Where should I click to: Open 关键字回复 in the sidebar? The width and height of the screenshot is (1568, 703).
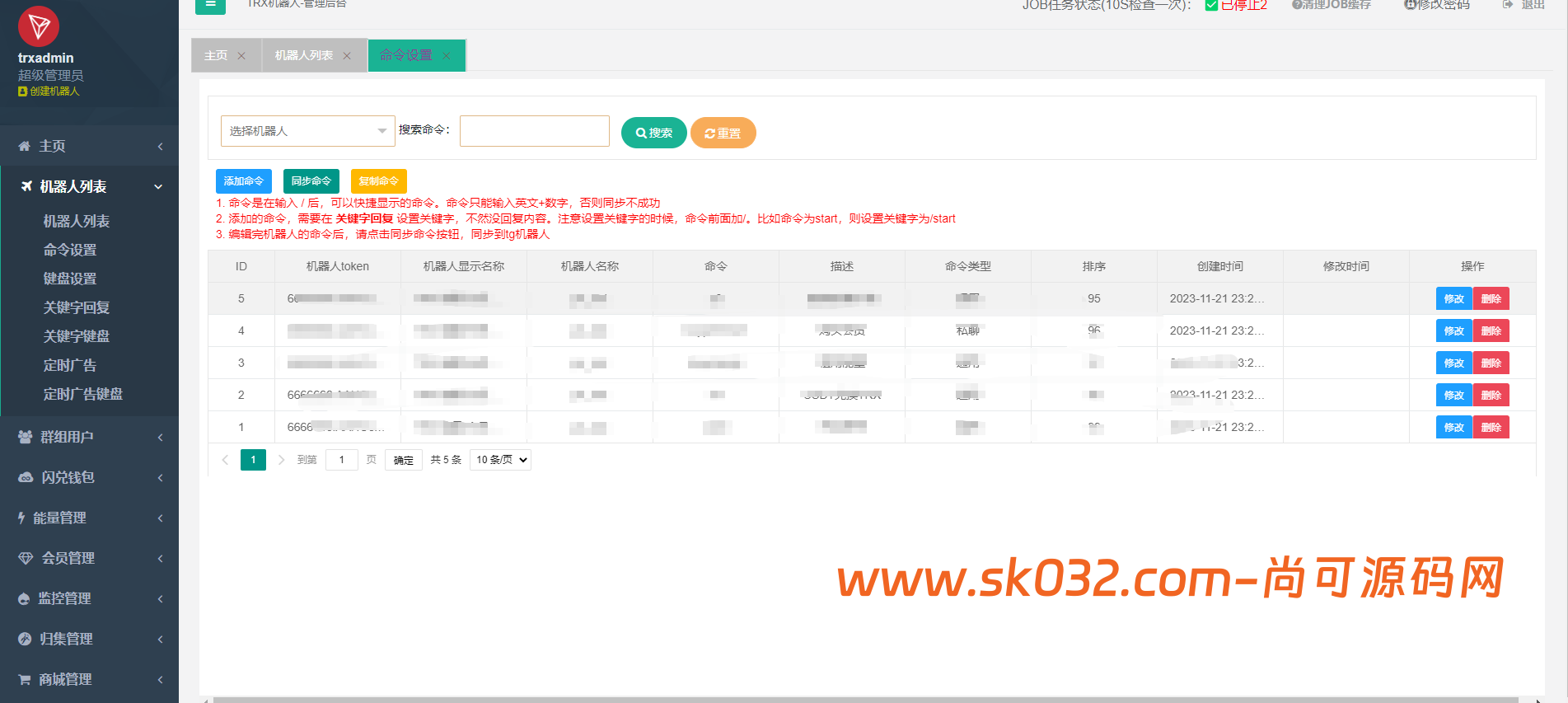pyautogui.click(x=77, y=307)
